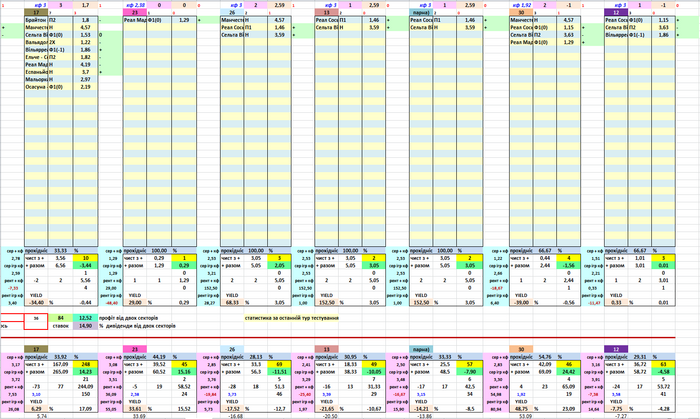
Task: Select the green 14,23 cell
Action: pyautogui.click(x=85, y=372)
